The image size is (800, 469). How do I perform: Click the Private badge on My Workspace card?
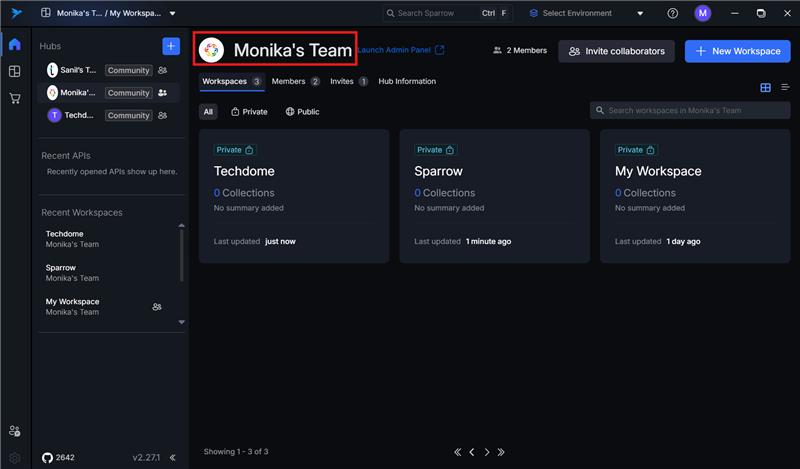point(636,150)
